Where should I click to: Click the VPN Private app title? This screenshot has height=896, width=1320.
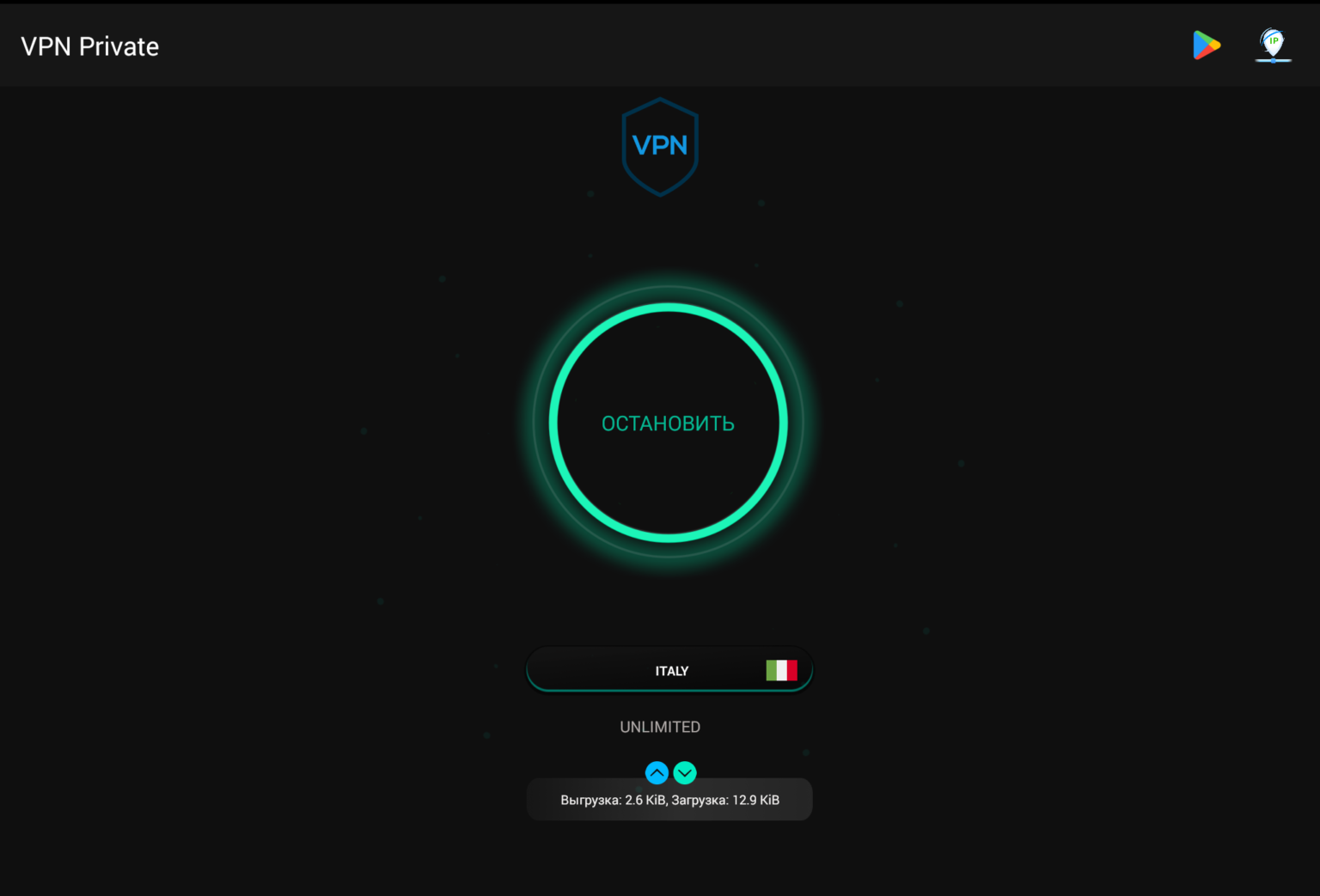click(90, 46)
